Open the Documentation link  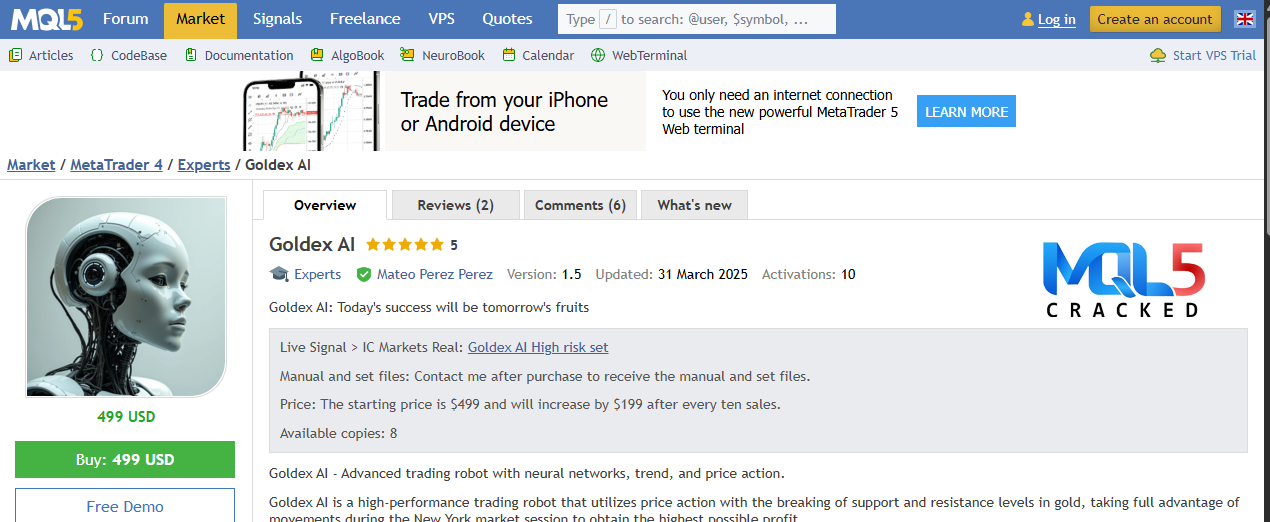[249, 55]
